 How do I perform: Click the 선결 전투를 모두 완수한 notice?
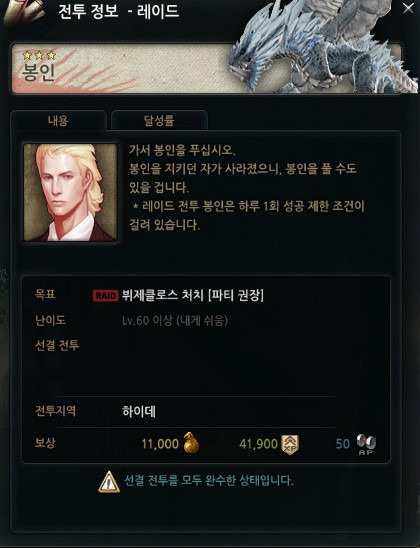coord(209,481)
